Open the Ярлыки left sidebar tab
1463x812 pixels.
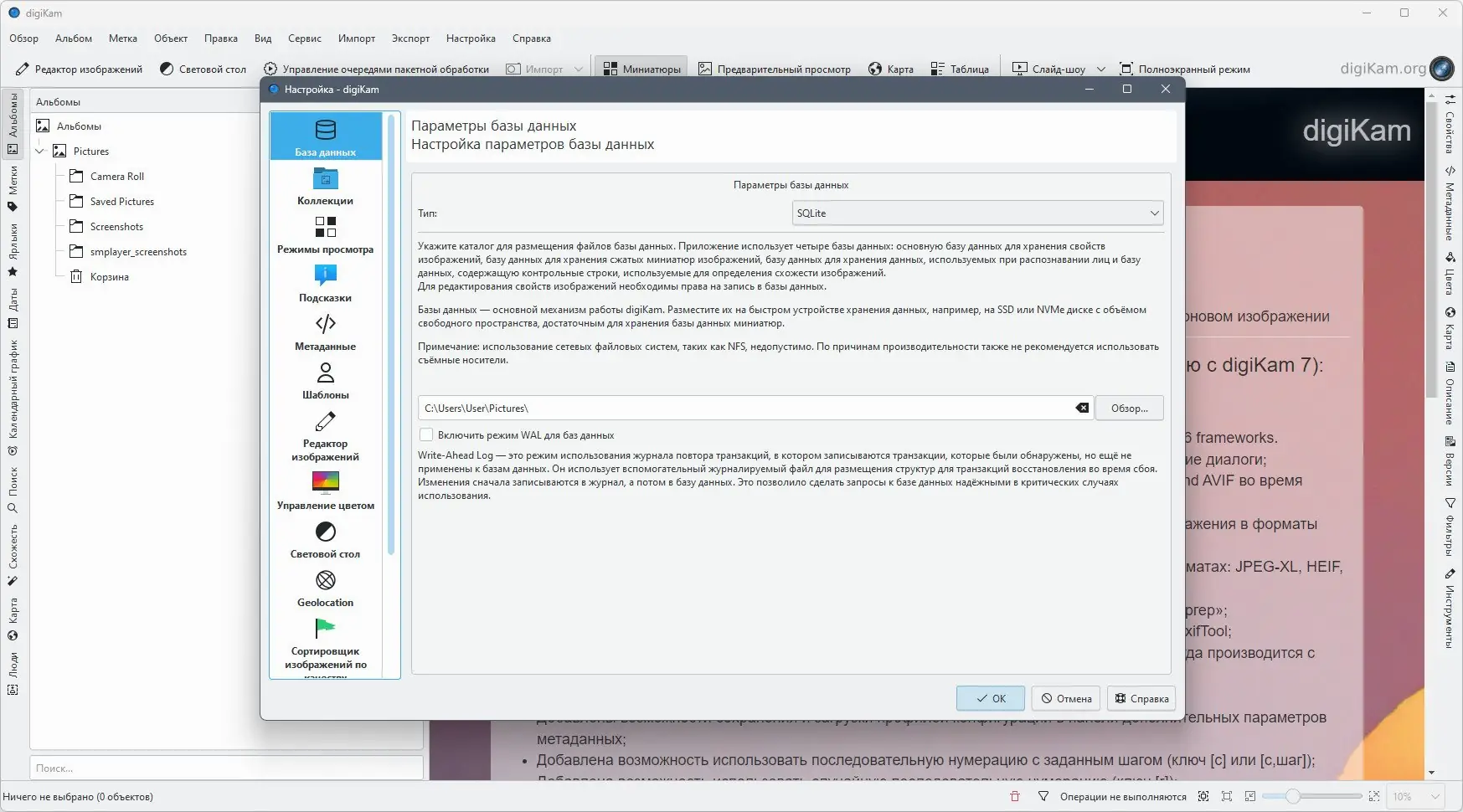point(13,250)
